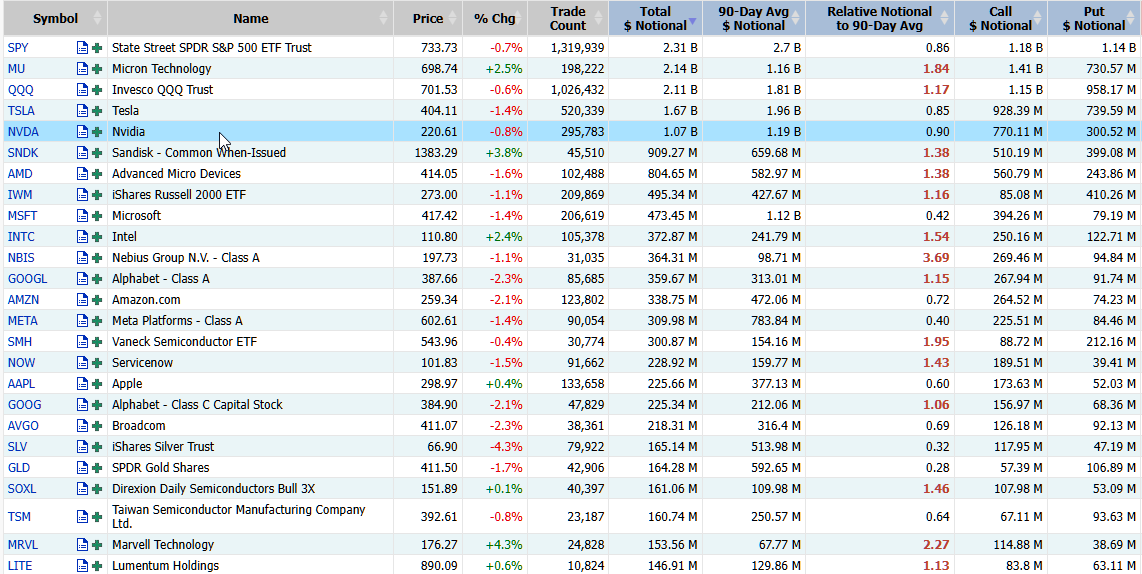Open the document icon for NBIS
The height and width of the screenshot is (574, 1142).
pos(82,258)
